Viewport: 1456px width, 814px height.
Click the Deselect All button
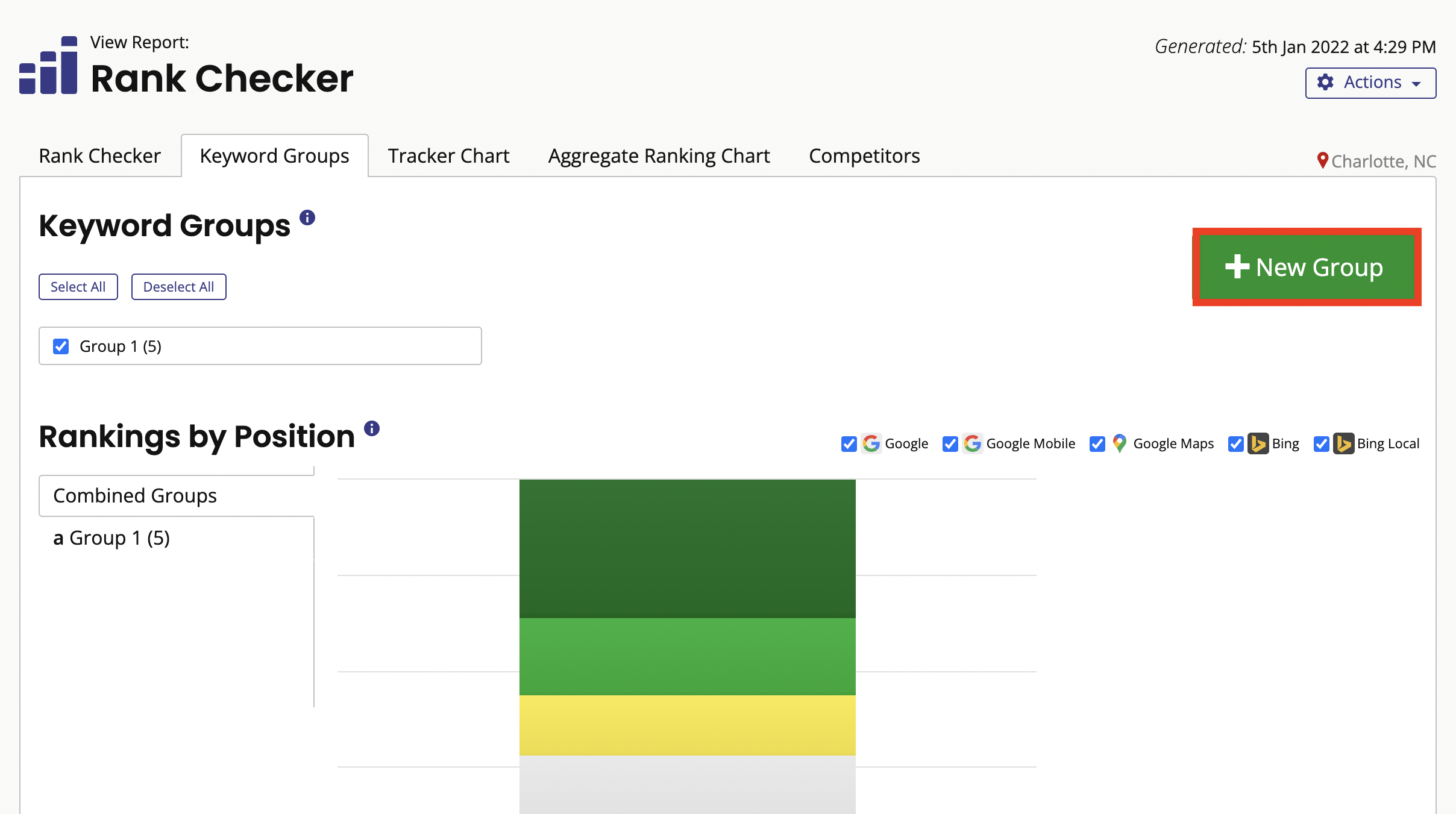tap(178, 286)
